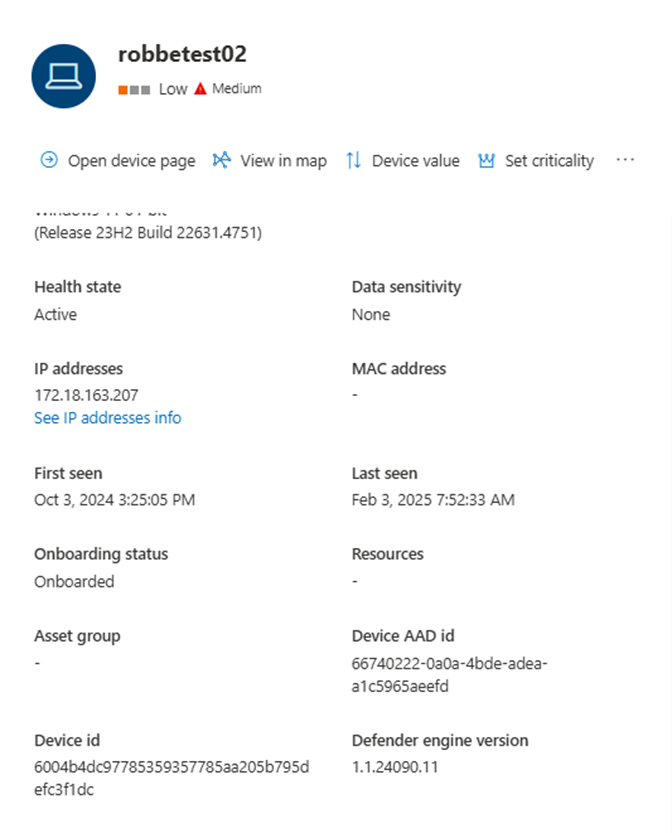
Task: Click the Low risk level bars indicator
Action: 134,89
